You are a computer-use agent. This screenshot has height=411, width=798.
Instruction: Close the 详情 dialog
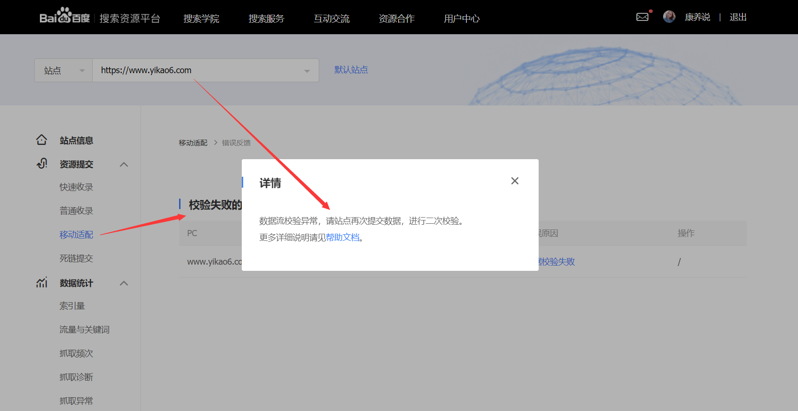[x=515, y=181]
